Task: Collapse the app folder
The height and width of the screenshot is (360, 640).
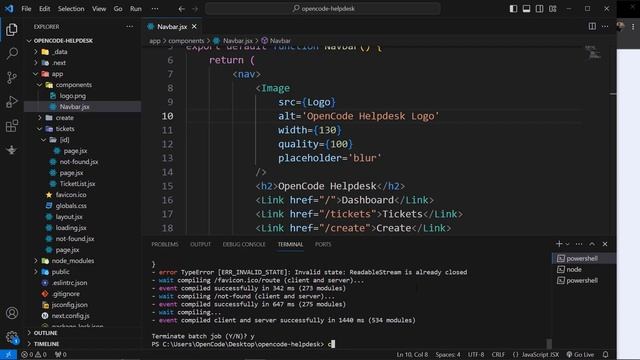Action: (57, 74)
